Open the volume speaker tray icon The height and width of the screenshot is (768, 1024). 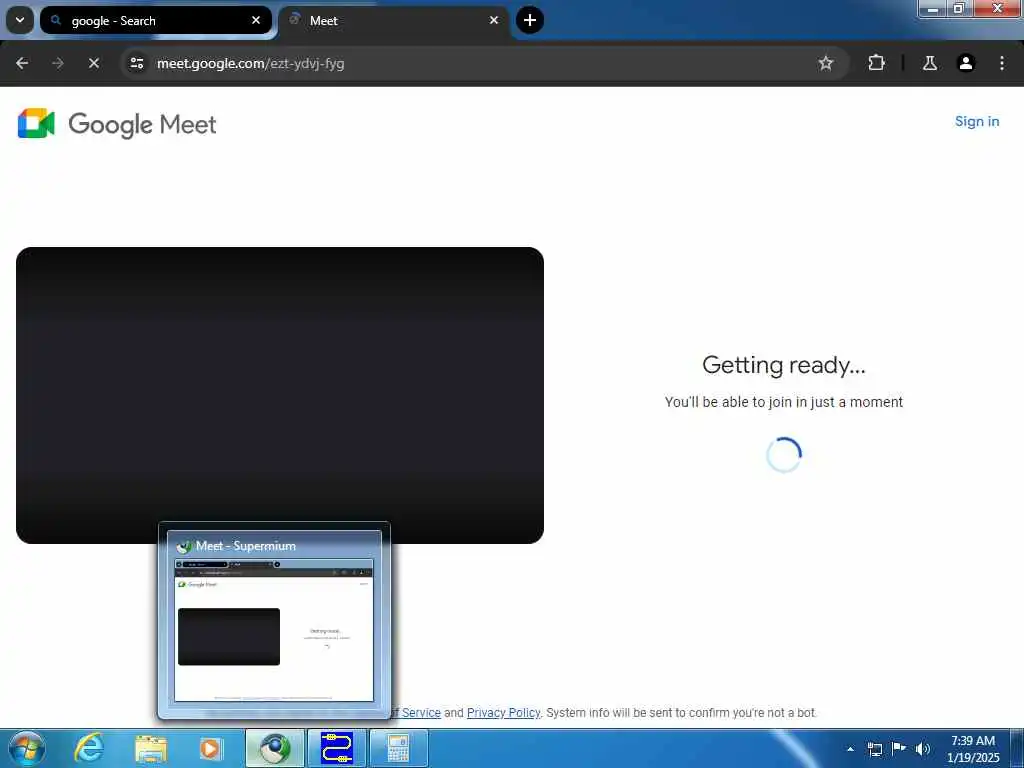(923, 749)
